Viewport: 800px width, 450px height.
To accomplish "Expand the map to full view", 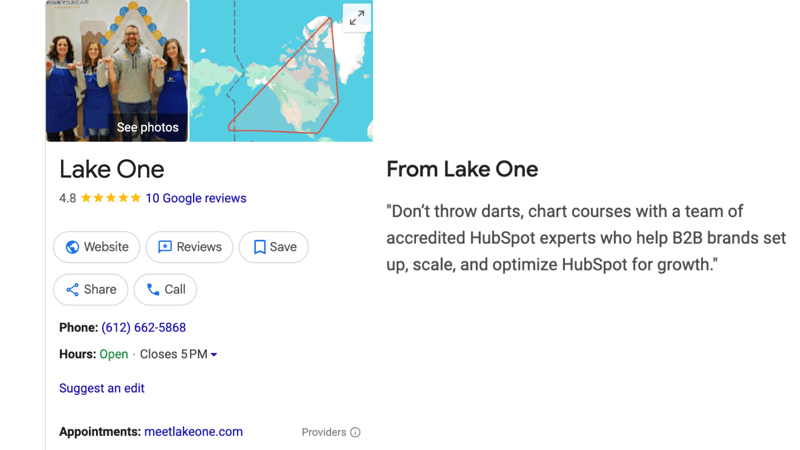I will [x=356, y=18].
